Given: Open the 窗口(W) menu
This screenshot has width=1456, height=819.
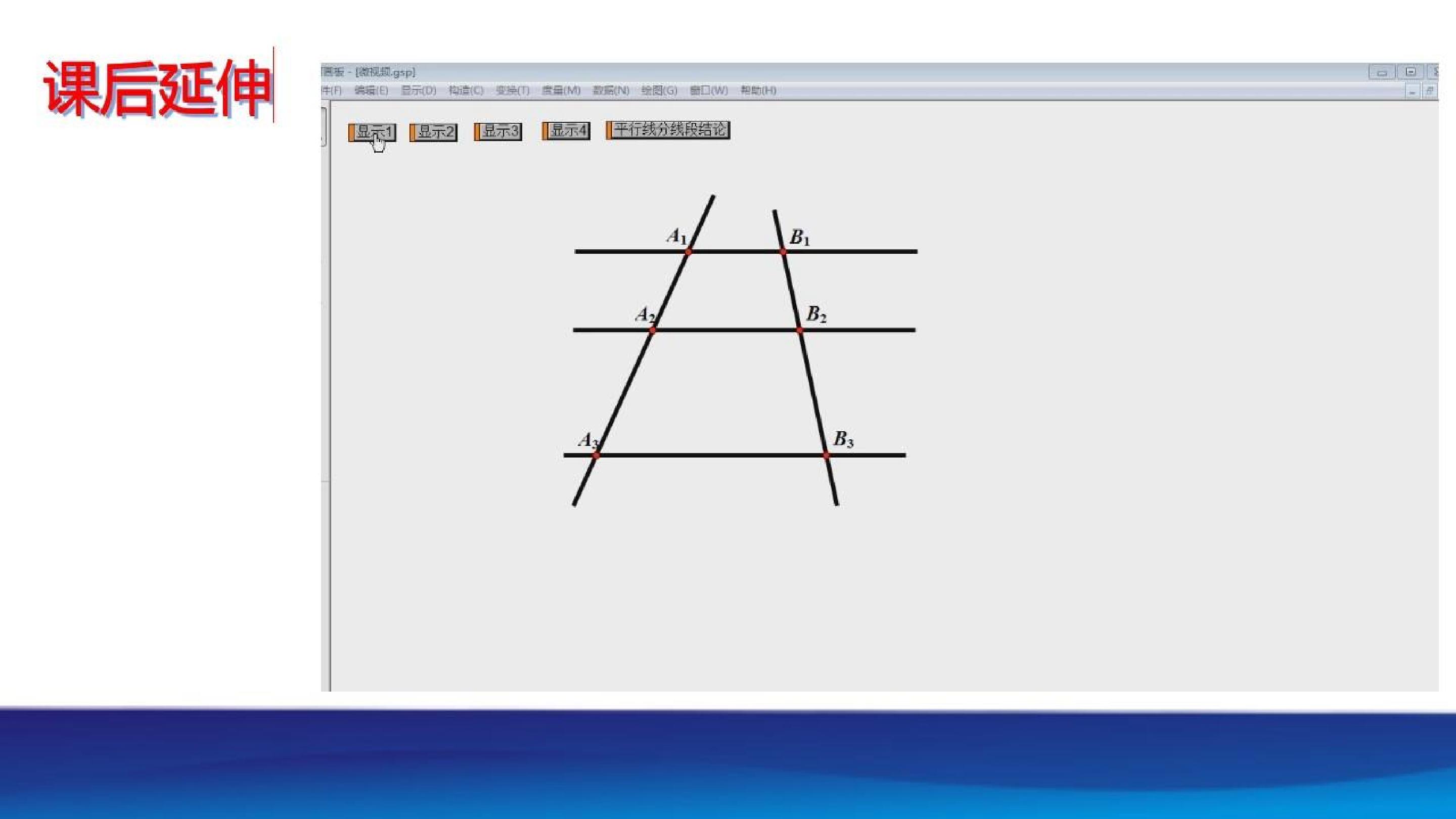Looking at the screenshot, I should pyautogui.click(x=709, y=90).
